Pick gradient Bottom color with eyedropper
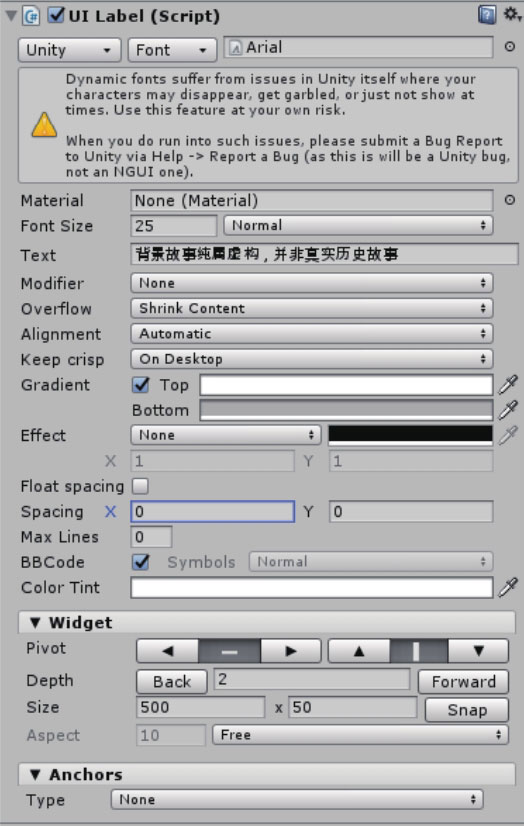This screenshot has width=524, height=826. click(x=508, y=410)
